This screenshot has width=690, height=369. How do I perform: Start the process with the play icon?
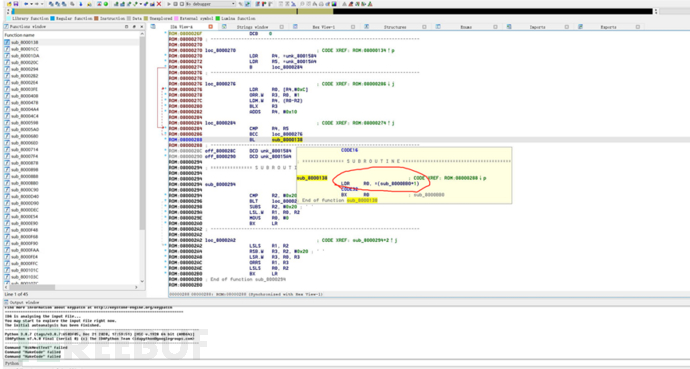tap(169, 4)
